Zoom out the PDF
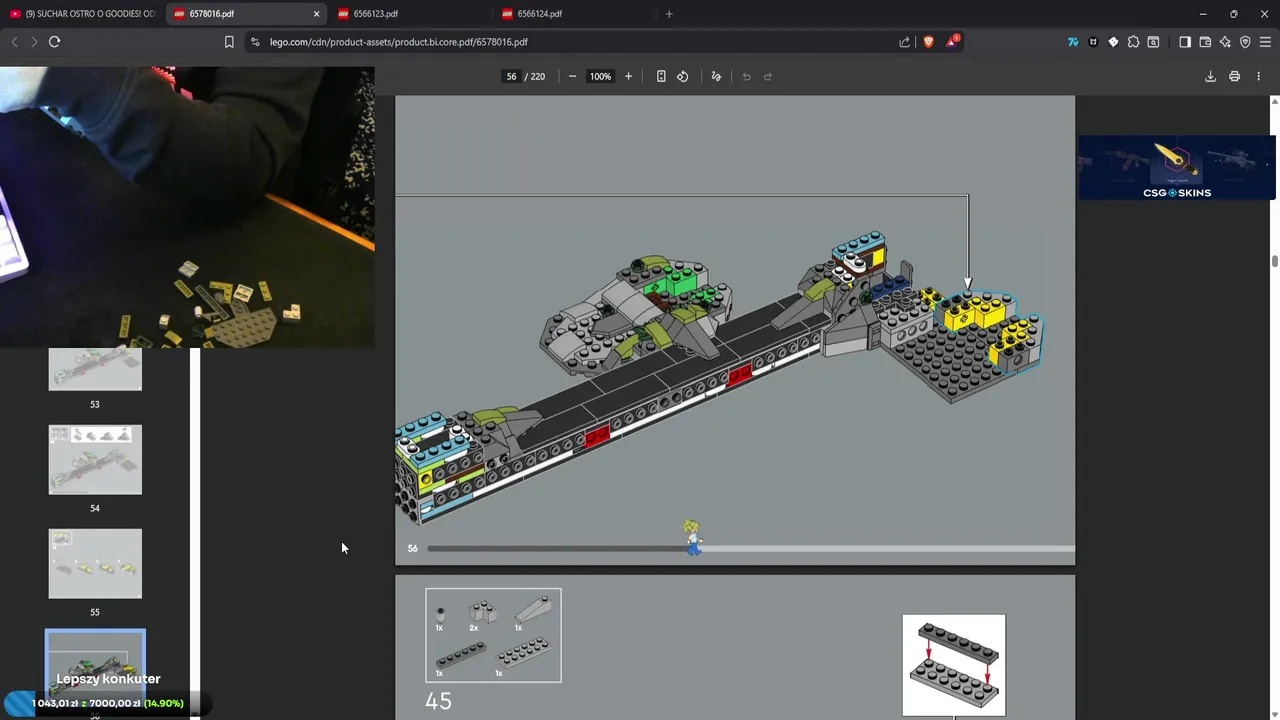Image resolution: width=1280 pixels, height=720 pixels. tap(572, 76)
